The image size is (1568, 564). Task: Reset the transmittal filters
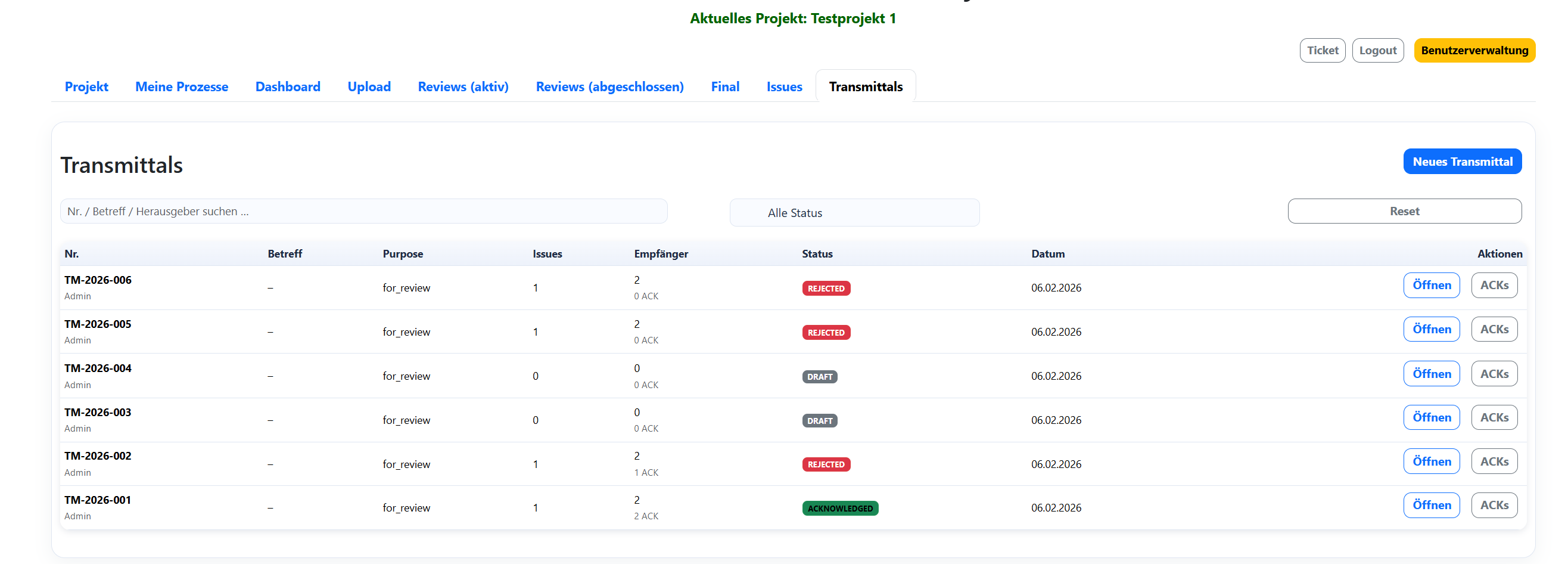coord(1404,211)
